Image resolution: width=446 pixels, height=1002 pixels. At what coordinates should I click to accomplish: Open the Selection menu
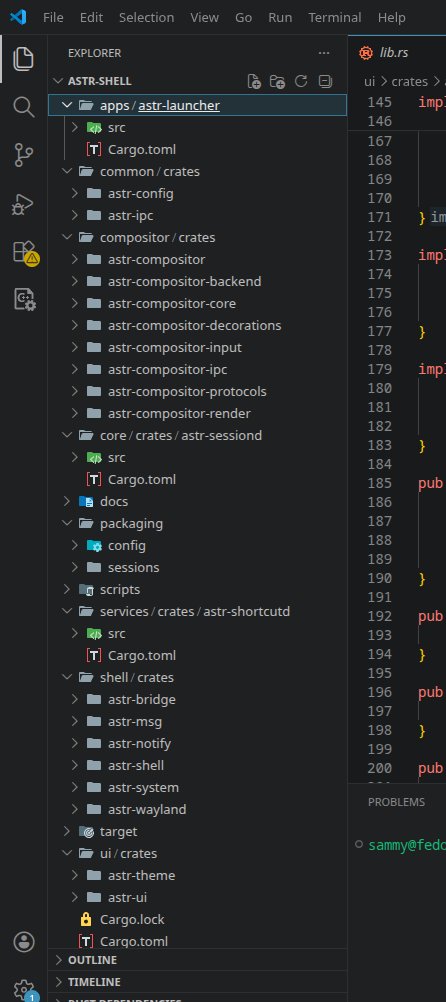pyautogui.click(x=146, y=17)
